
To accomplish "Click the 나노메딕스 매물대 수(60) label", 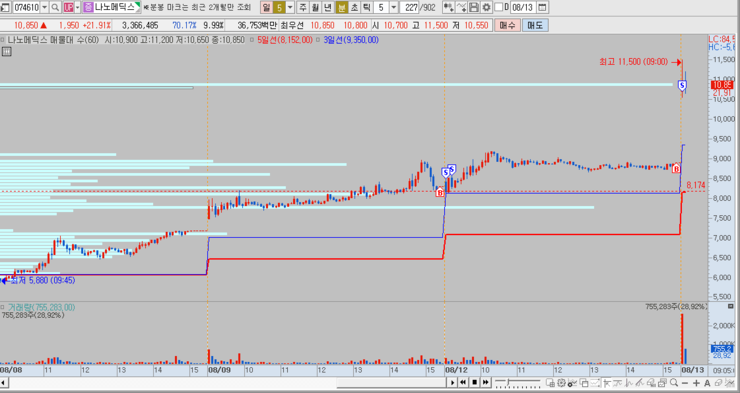I will [53, 40].
